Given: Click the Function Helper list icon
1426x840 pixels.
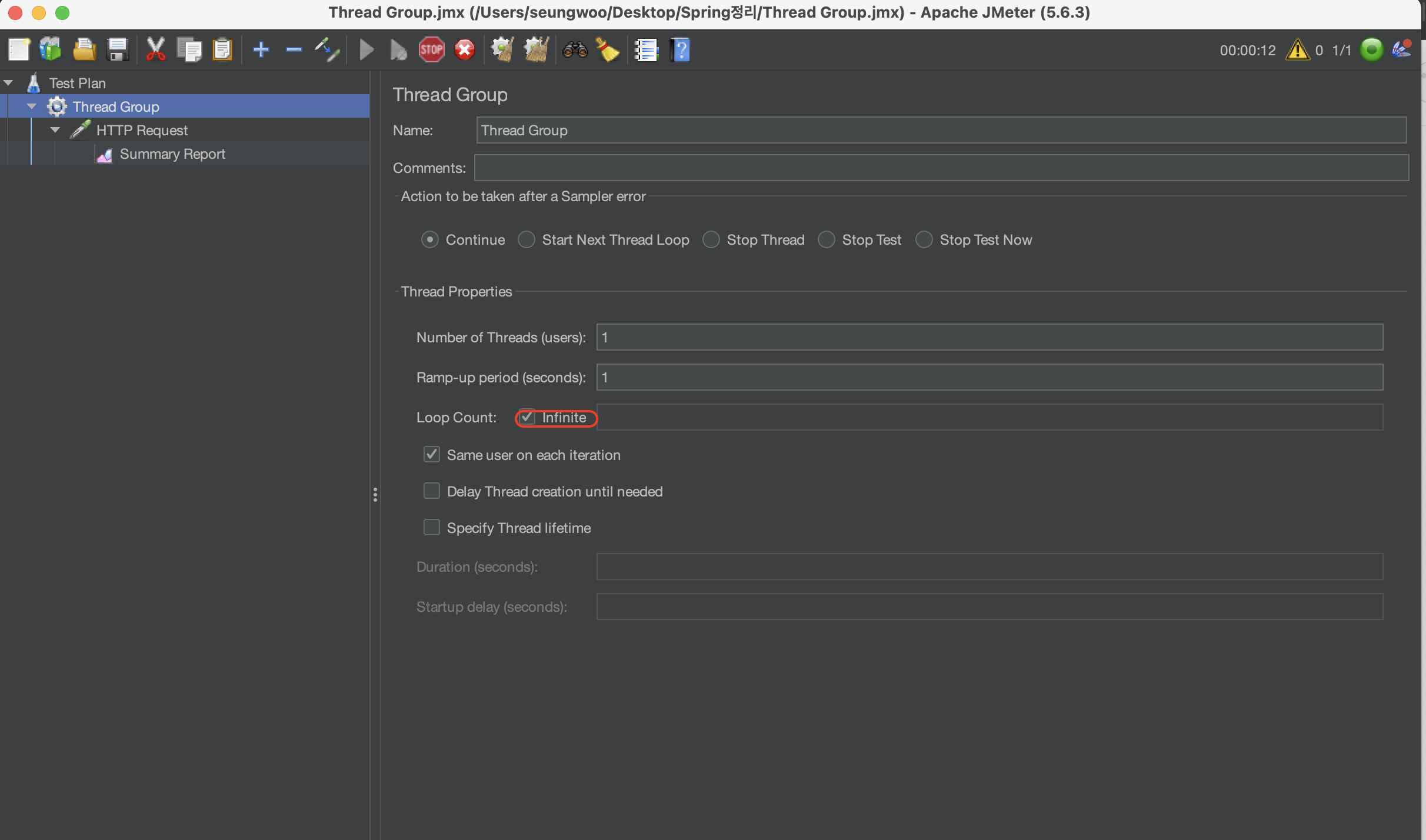Looking at the screenshot, I should tap(646, 50).
